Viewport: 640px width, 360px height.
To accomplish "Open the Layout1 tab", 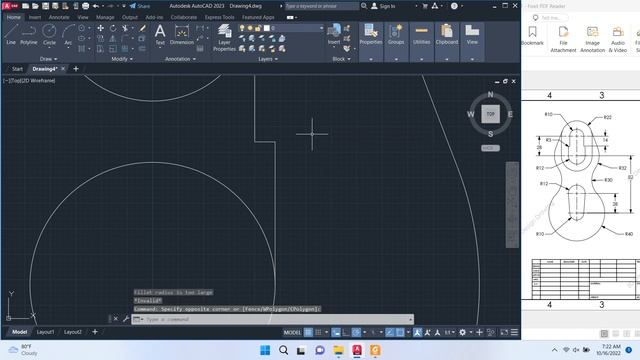I will (45, 332).
